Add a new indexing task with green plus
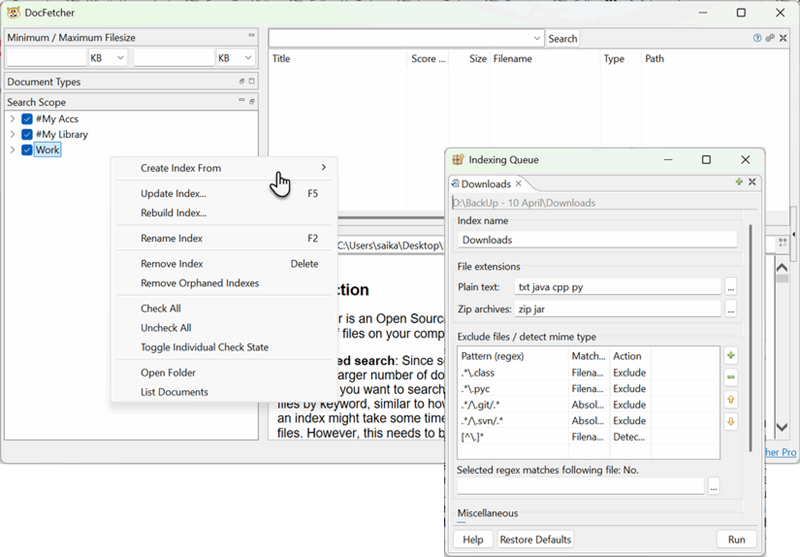The height and width of the screenshot is (557, 800). [739, 182]
